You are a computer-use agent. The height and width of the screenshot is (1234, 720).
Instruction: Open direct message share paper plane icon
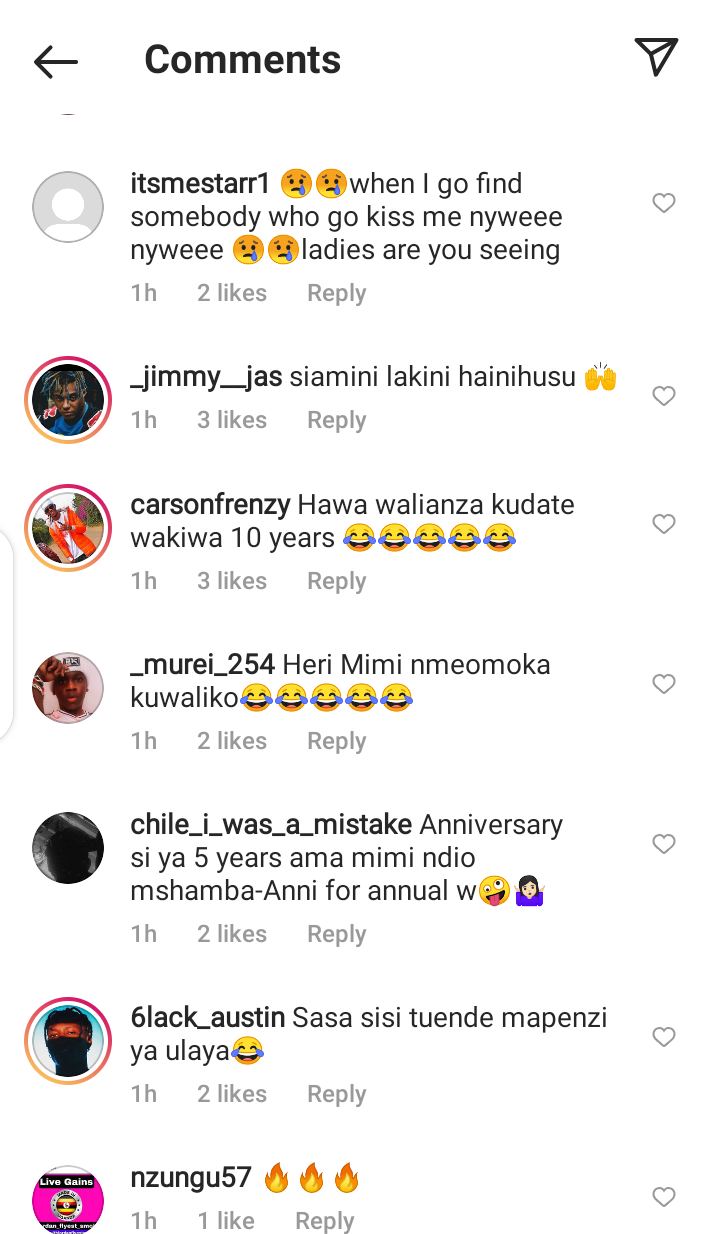click(656, 57)
